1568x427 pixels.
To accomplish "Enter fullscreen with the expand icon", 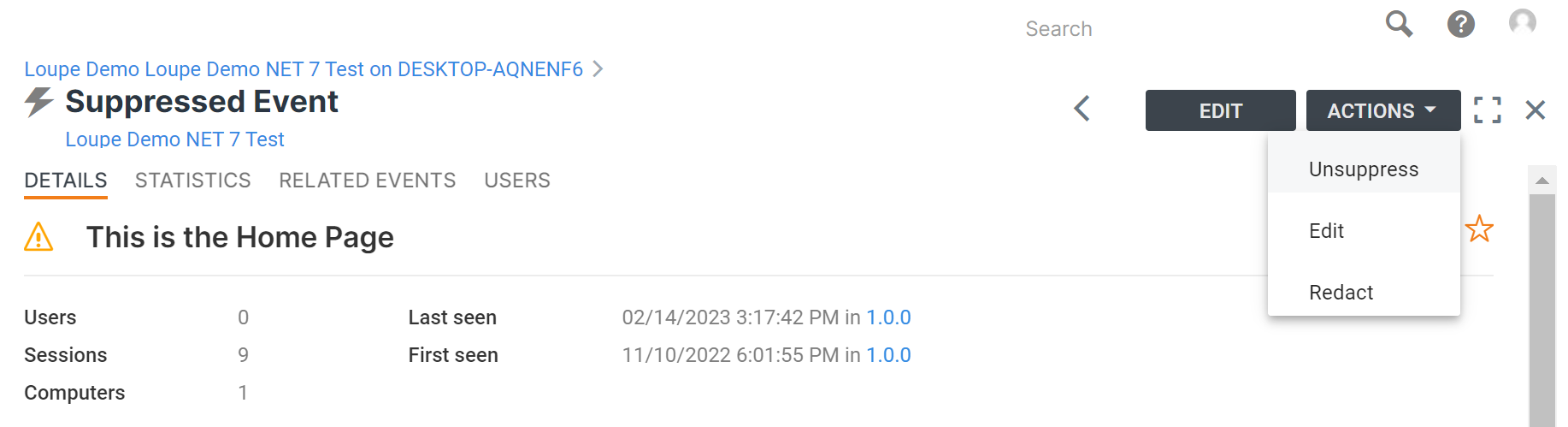I will 1487,110.
